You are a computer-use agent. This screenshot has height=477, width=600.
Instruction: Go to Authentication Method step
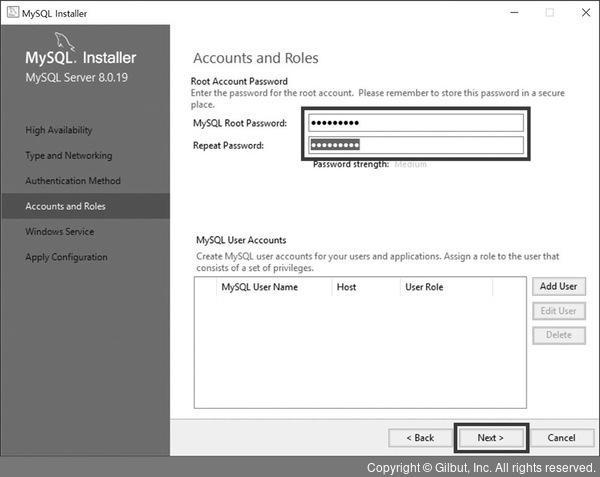[x=73, y=181]
